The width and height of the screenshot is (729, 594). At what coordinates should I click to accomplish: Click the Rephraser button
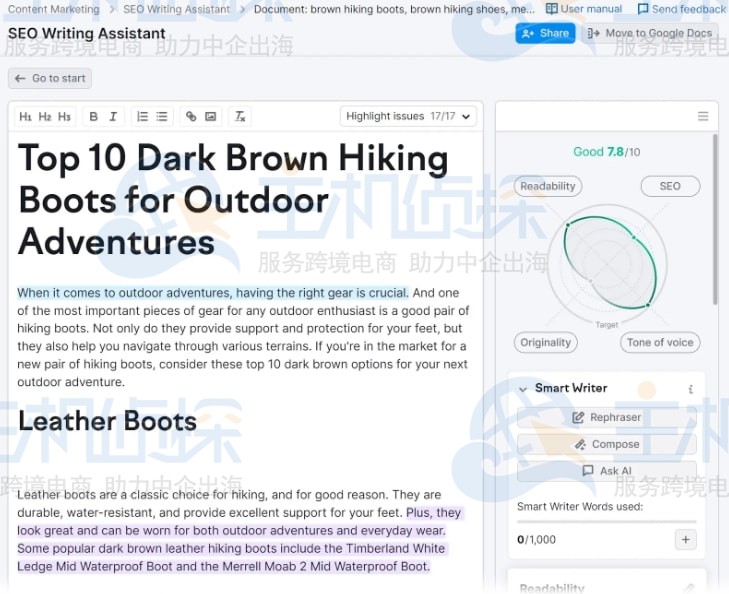(606, 417)
